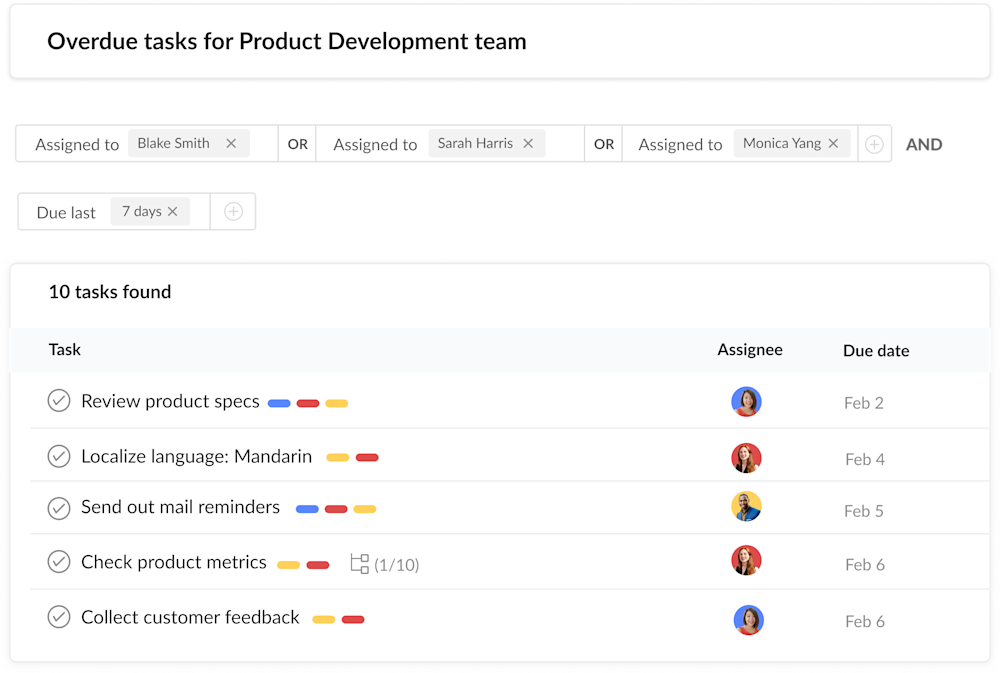1000x673 pixels.
Task: Open the Send out mail reminders task
Action: pyautogui.click(x=180, y=507)
